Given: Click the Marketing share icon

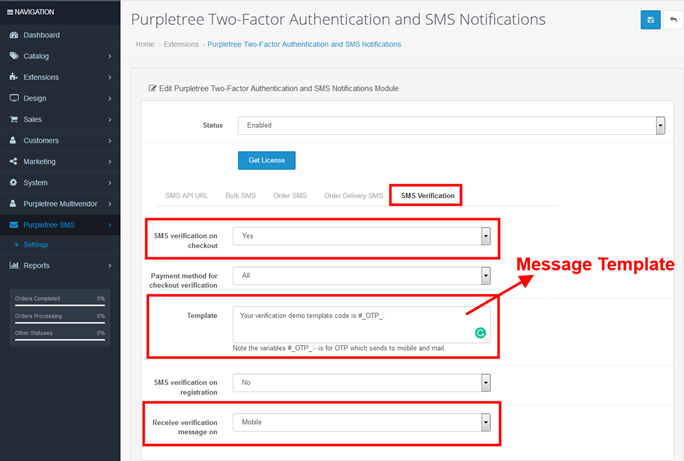Looking at the screenshot, I should [x=14, y=161].
